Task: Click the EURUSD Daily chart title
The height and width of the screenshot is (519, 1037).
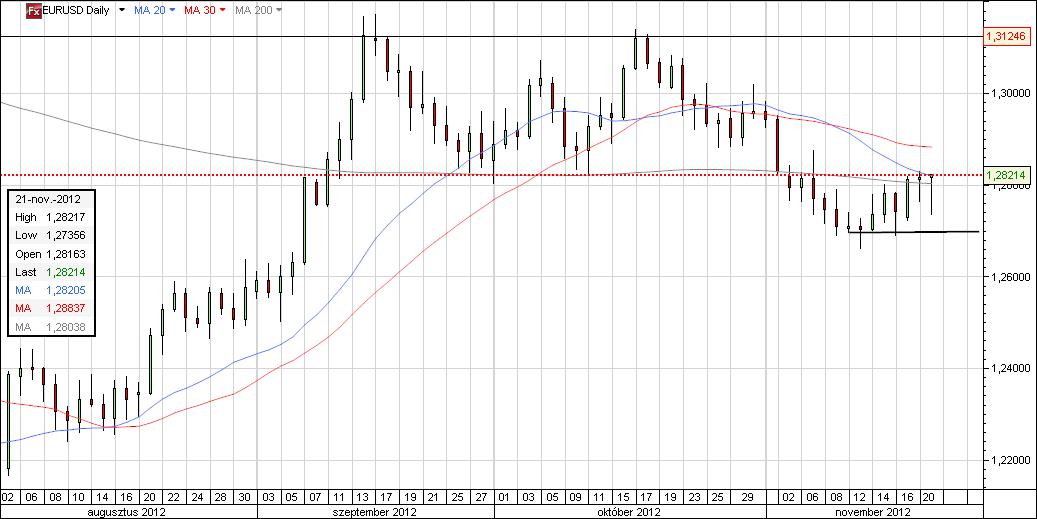Action: pyautogui.click(x=76, y=11)
